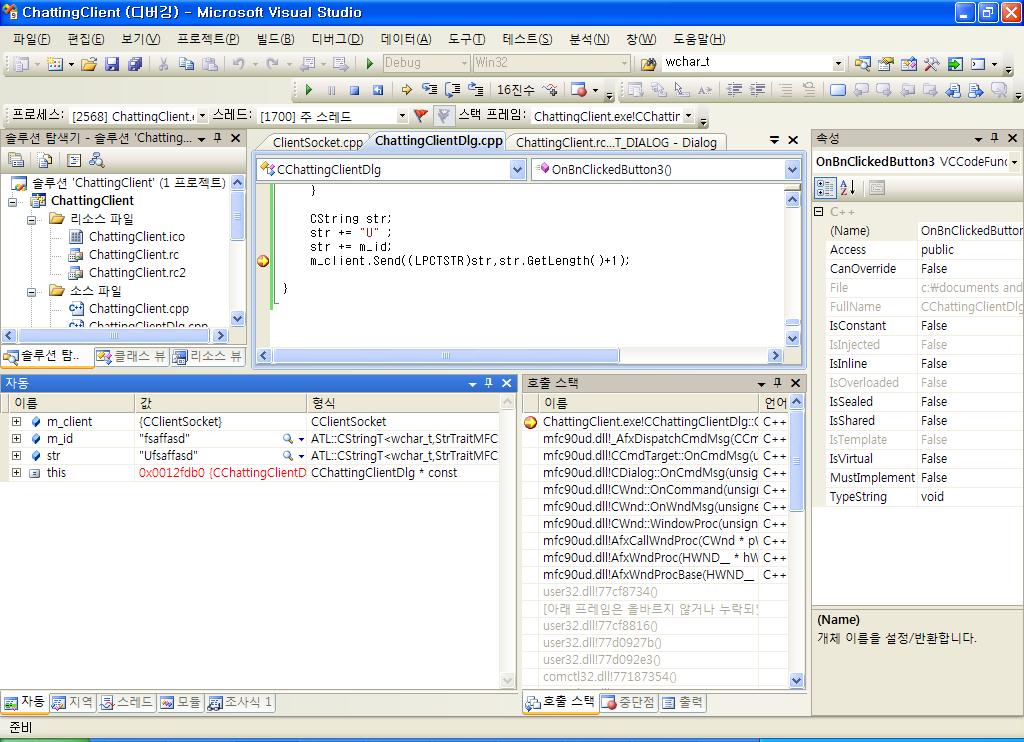
Task: Click the code editor horizontal scrollbar
Action: [x=520, y=355]
